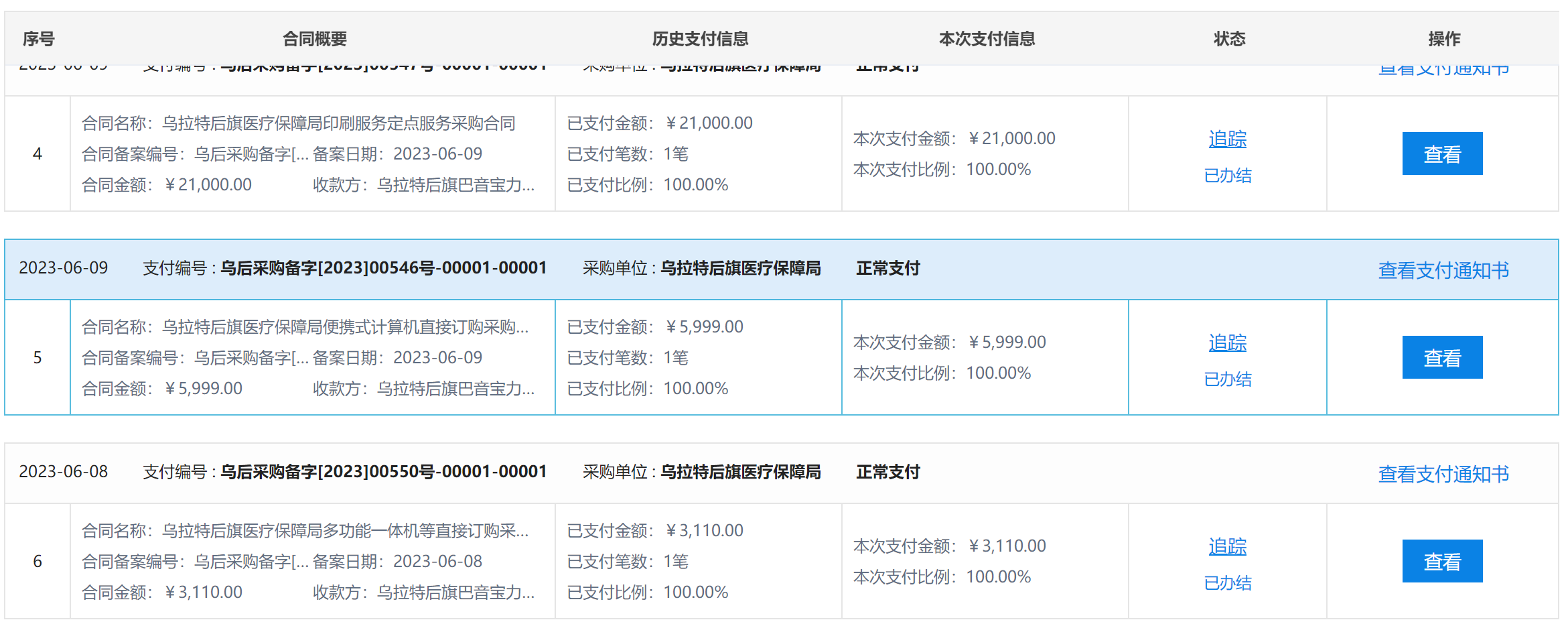Image resolution: width=1568 pixels, height=620 pixels.
Task: Click 正常支付 label in the 00550号 header
Action: pyautogui.click(x=888, y=472)
